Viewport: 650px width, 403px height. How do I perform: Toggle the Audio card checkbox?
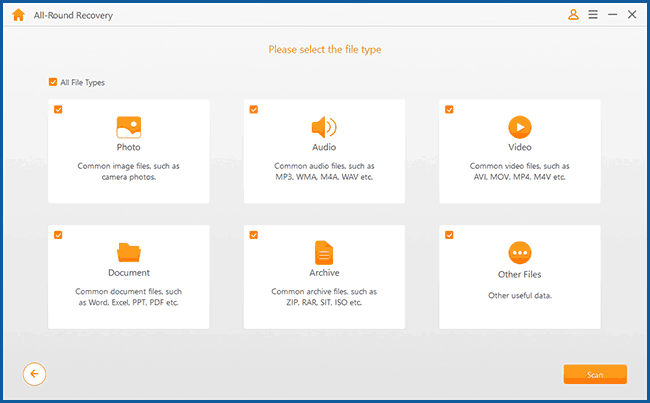point(254,110)
